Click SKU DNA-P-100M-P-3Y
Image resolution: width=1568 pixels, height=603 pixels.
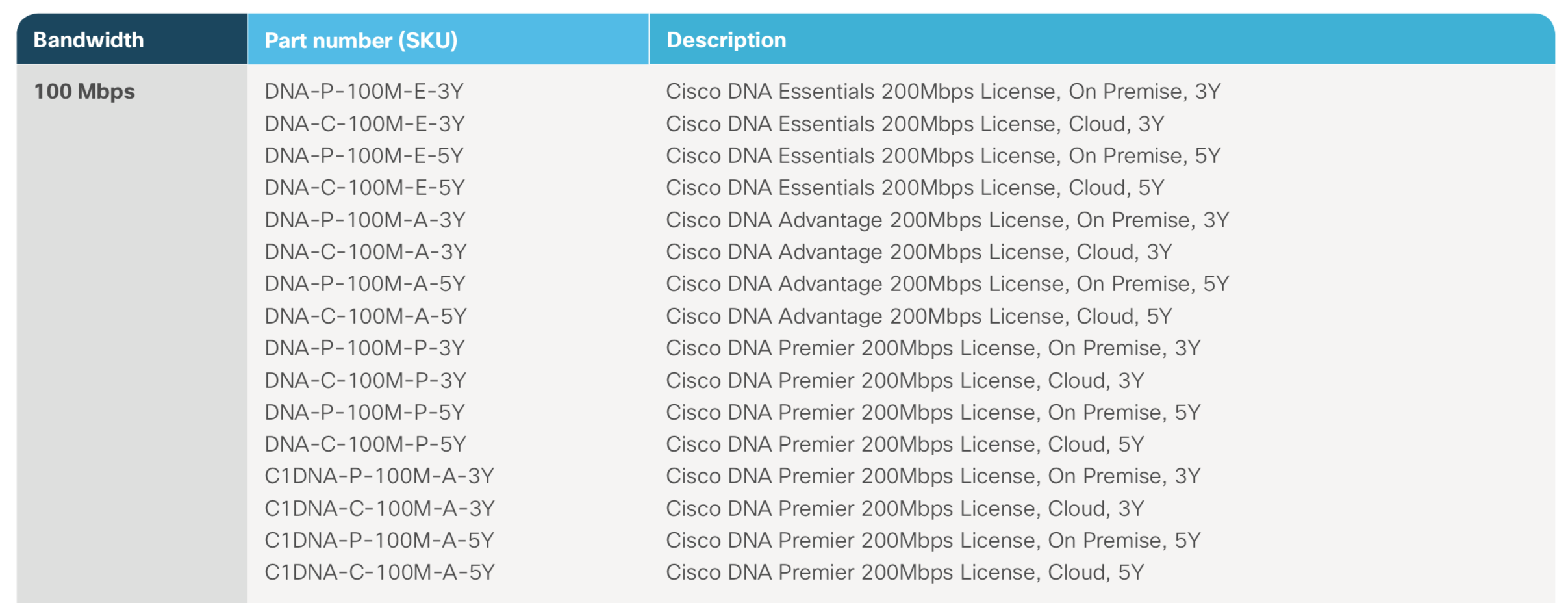[364, 348]
